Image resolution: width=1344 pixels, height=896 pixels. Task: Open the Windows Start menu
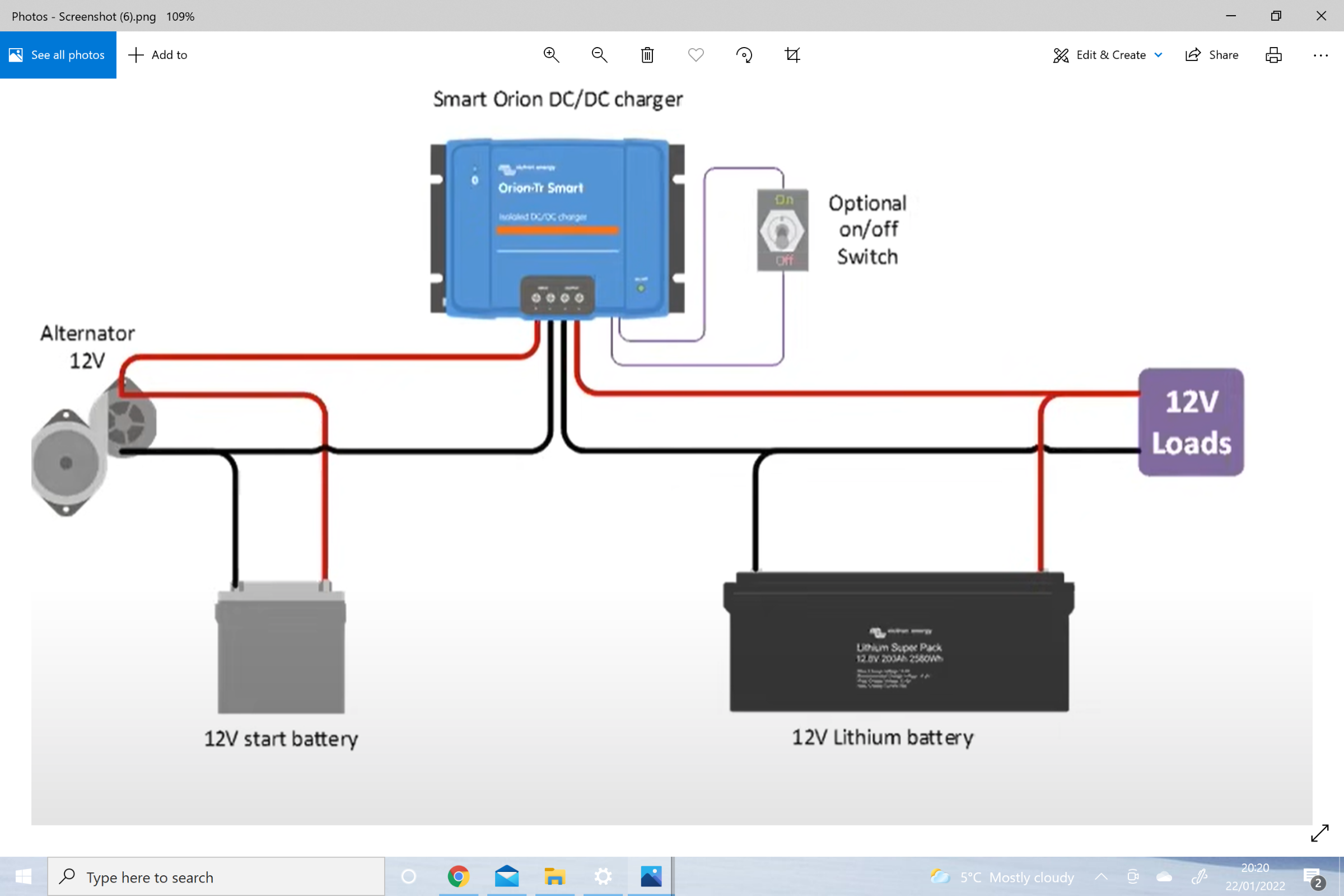pos(24,876)
